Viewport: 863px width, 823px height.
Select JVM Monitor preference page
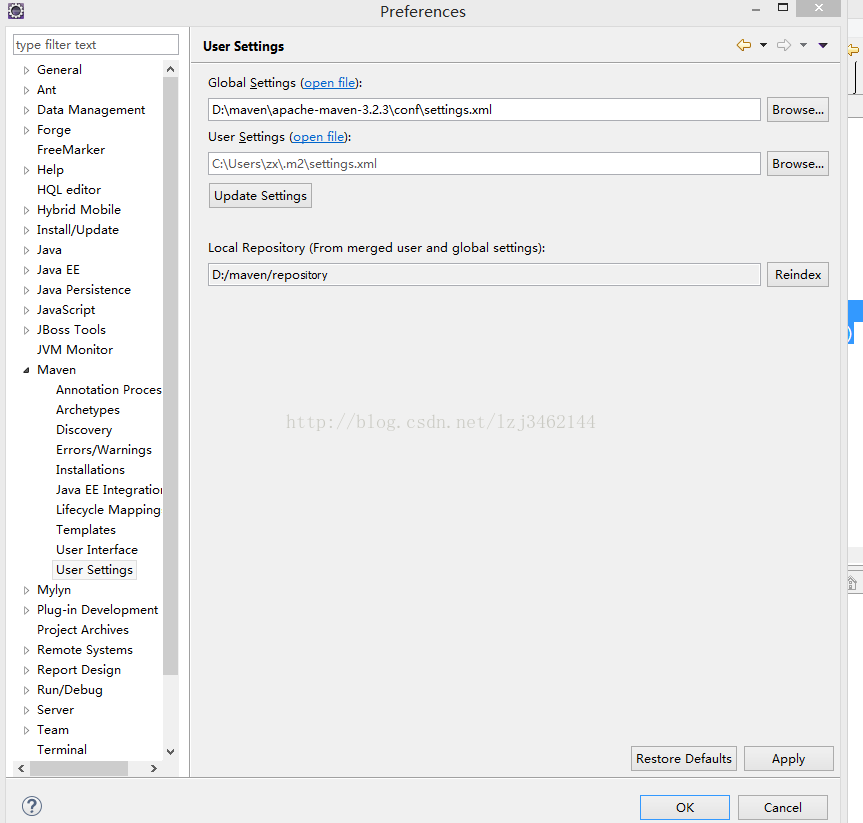(74, 350)
